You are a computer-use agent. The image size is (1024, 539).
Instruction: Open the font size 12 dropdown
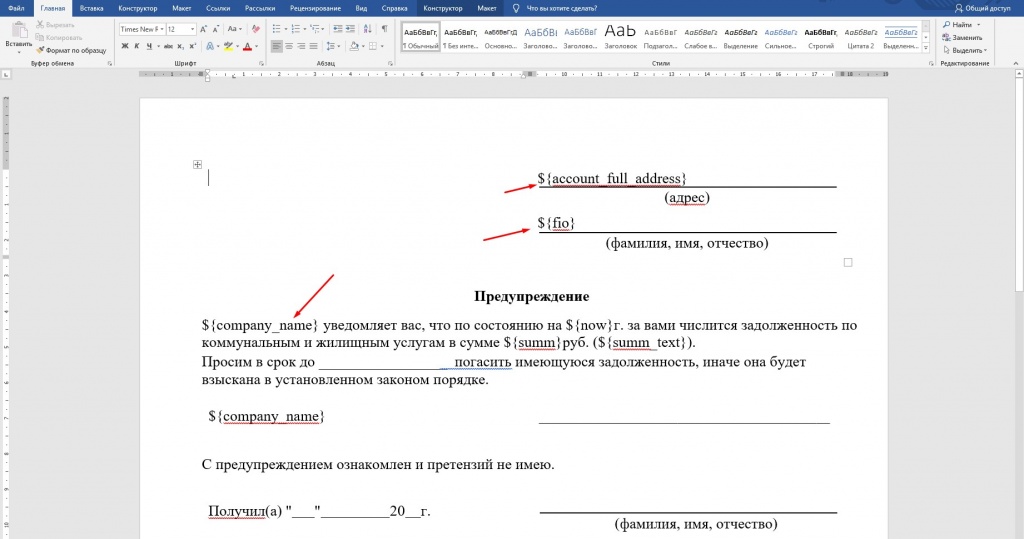(192, 29)
